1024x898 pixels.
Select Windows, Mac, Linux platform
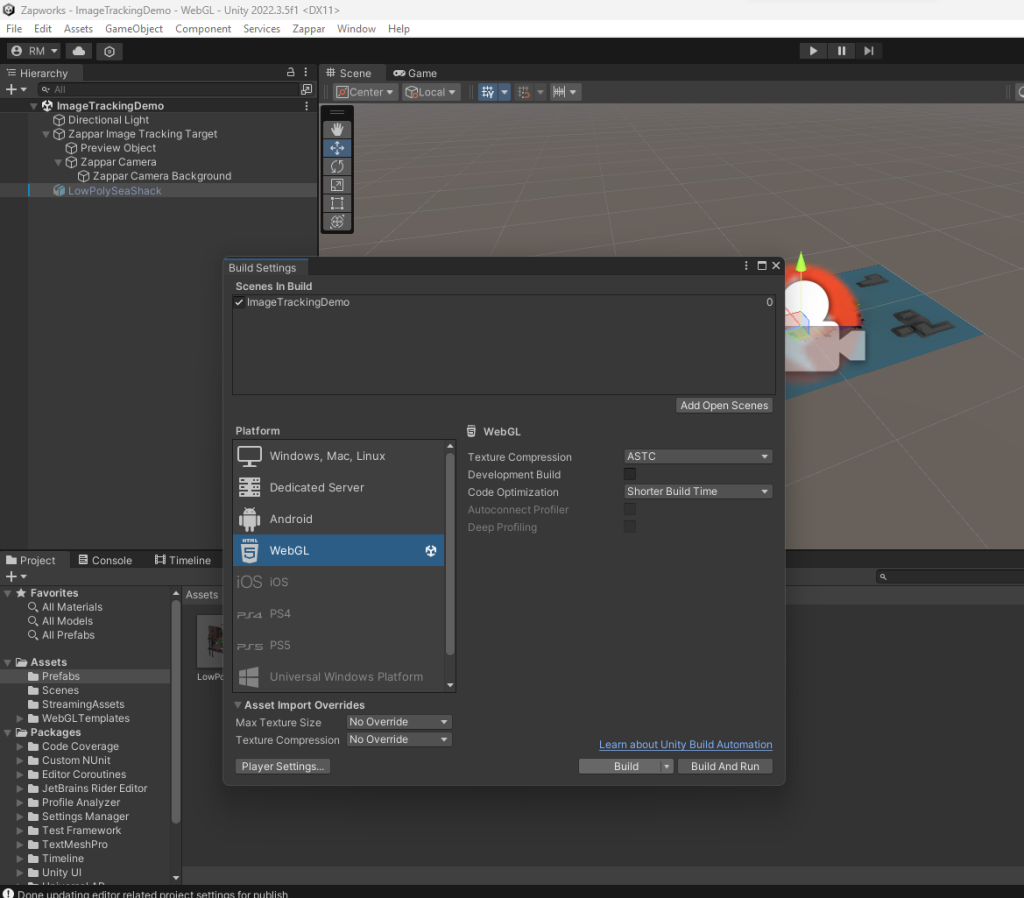[x=338, y=456]
